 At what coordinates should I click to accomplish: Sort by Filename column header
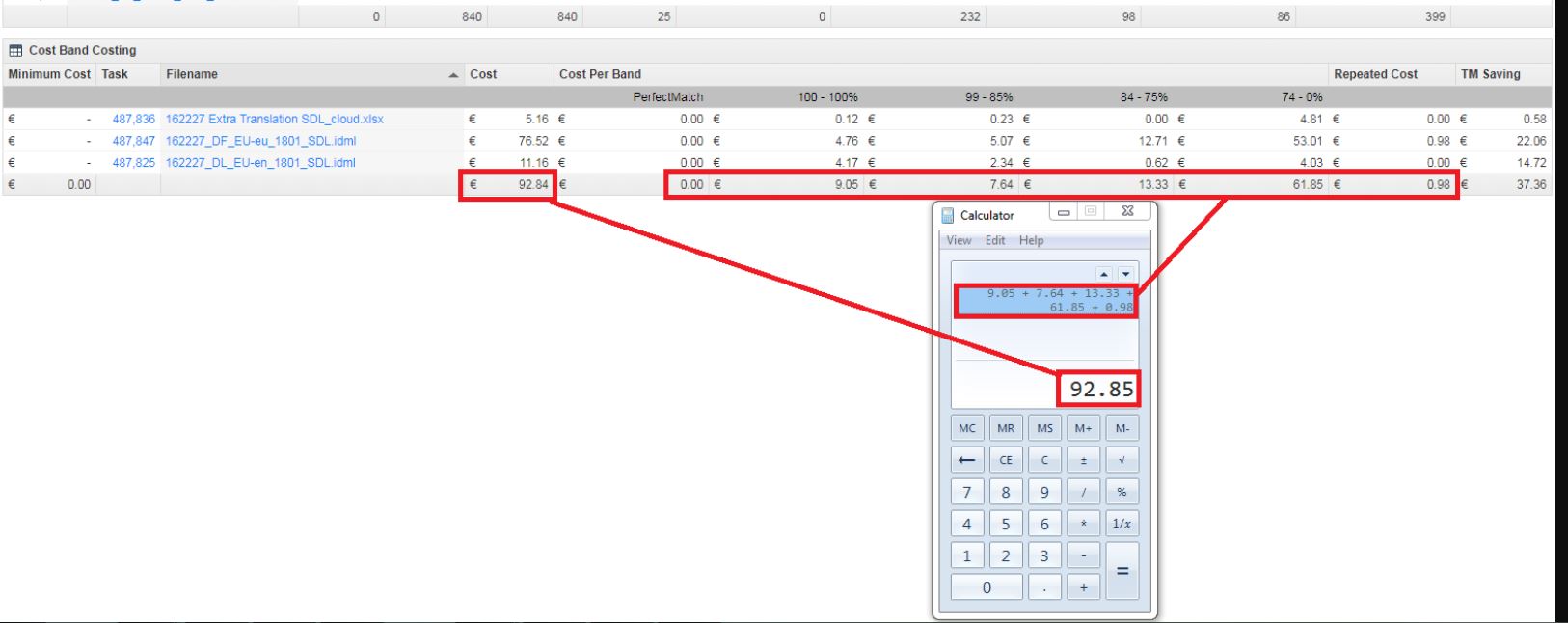(311, 74)
